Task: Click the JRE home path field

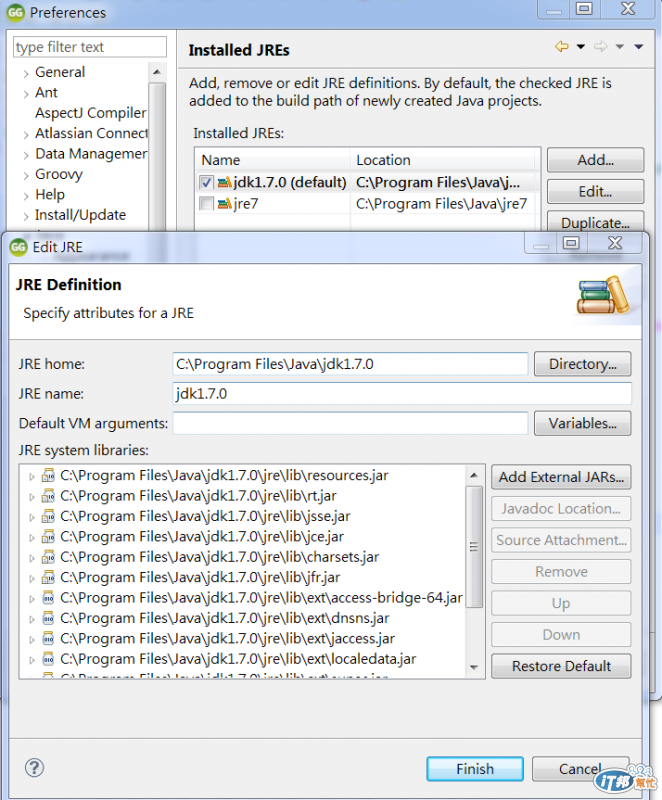Action: pyautogui.click(x=350, y=364)
